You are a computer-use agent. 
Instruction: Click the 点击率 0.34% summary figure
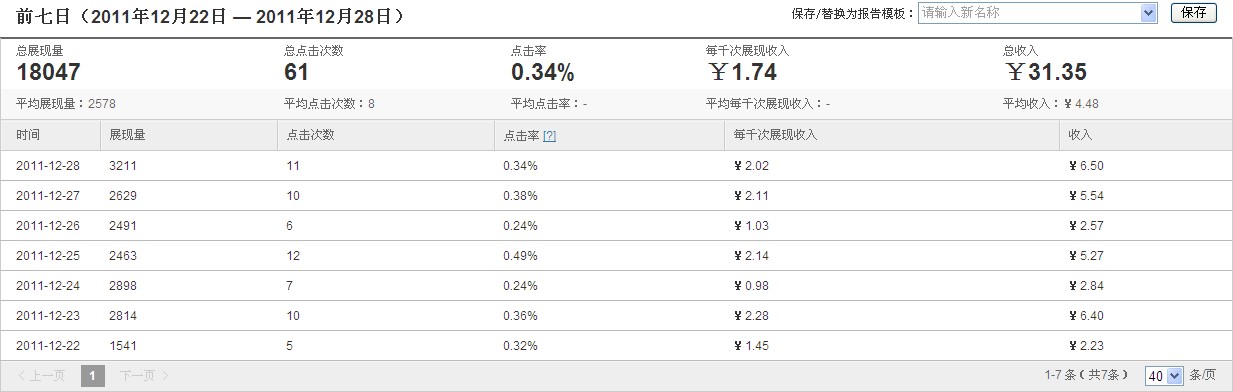[x=542, y=72]
